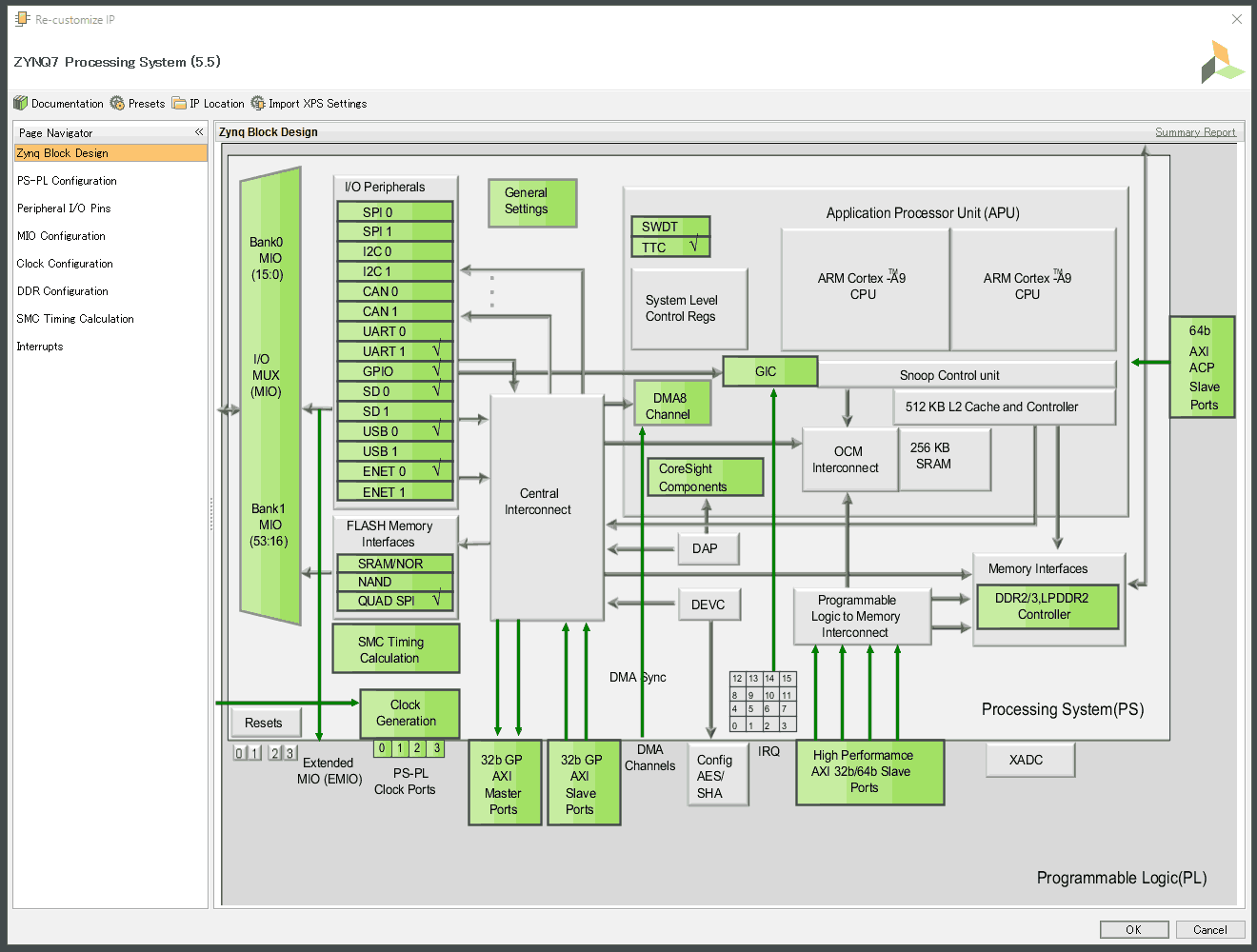1257x952 pixels.
Task: Click the Import XPS Settings icon
Action: pyautogui.click(x=258, y=103)
